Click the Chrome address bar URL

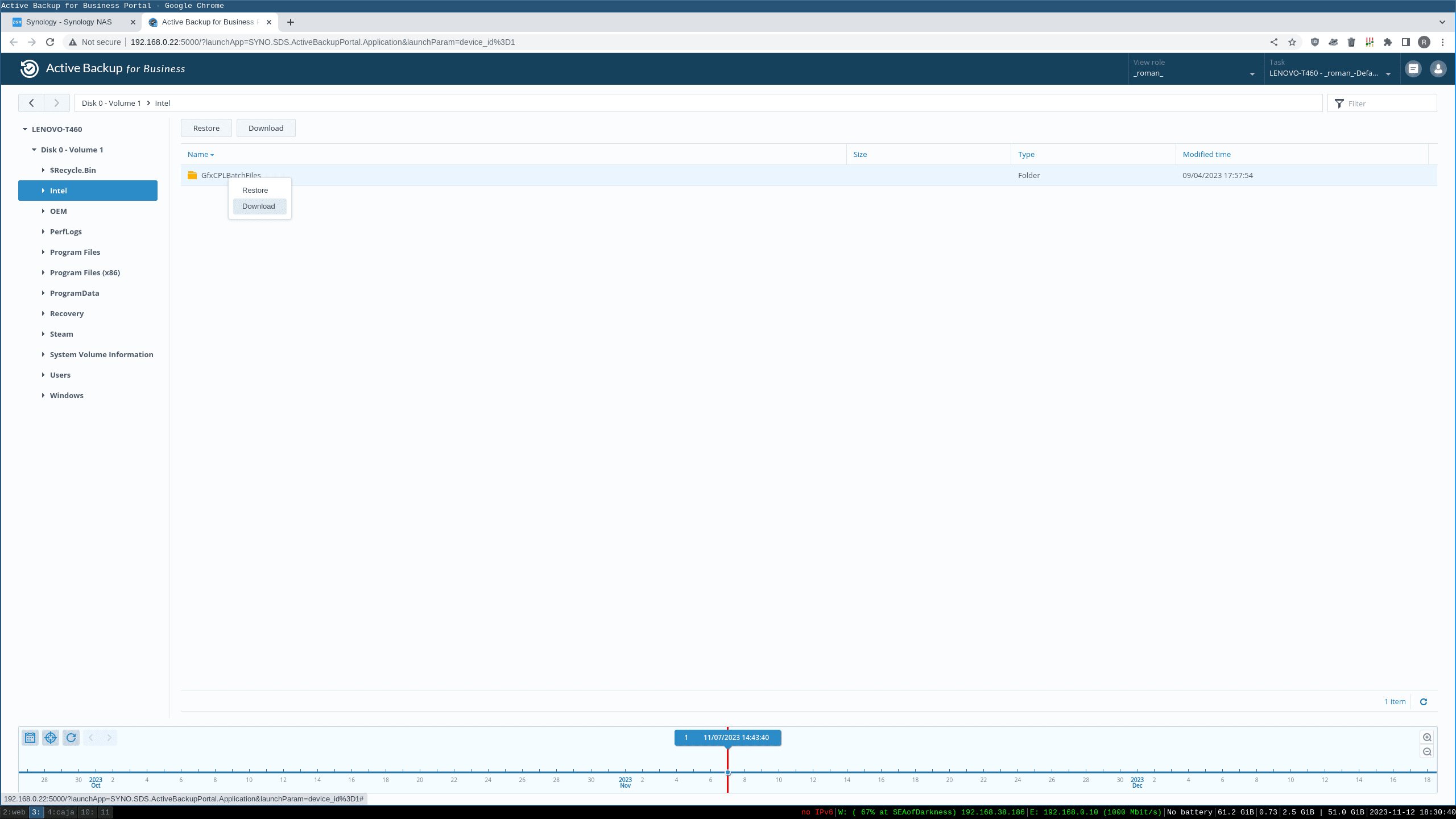coord(322,42)
